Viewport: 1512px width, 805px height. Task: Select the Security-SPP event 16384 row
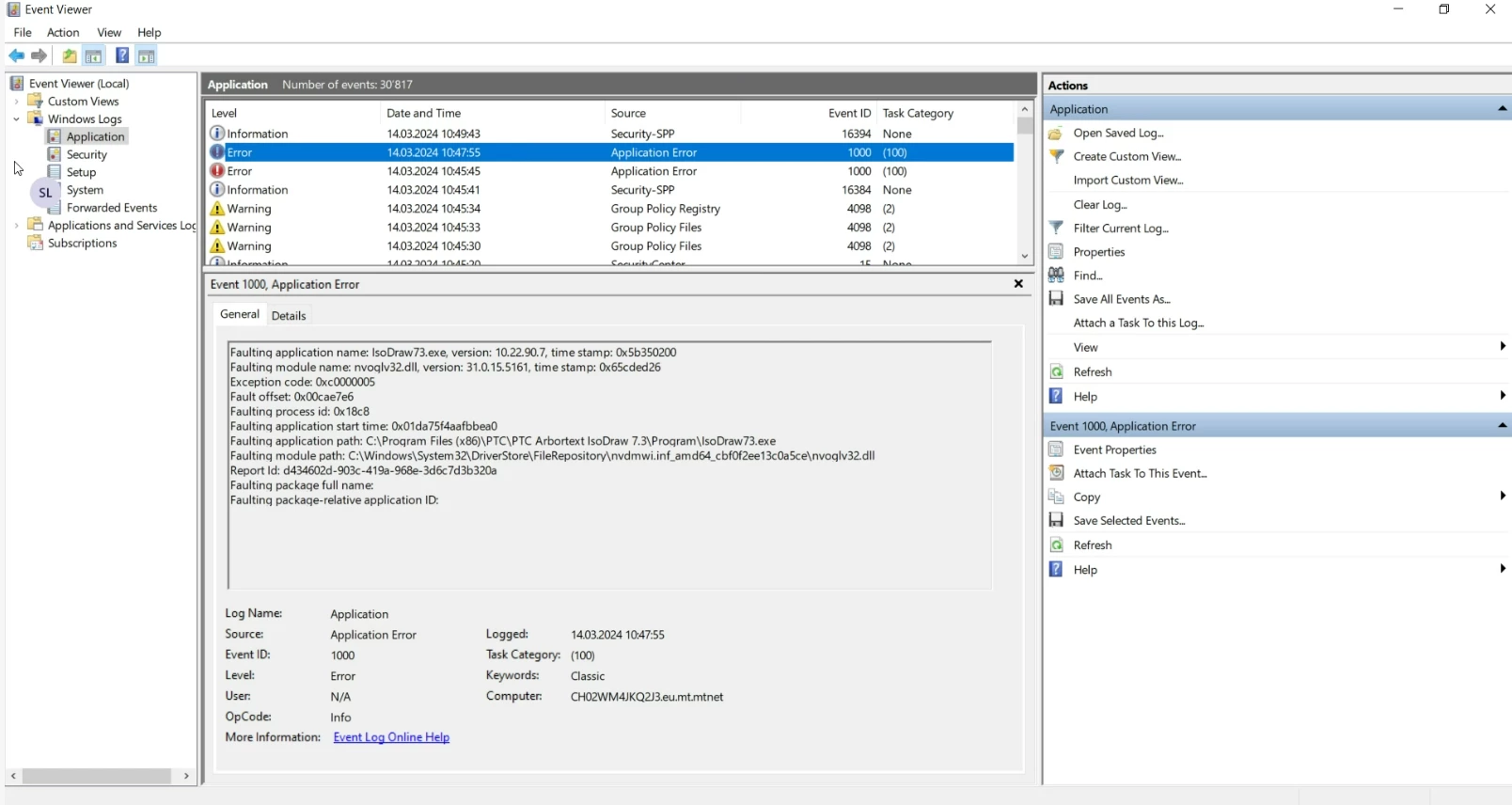click(610, 190)
